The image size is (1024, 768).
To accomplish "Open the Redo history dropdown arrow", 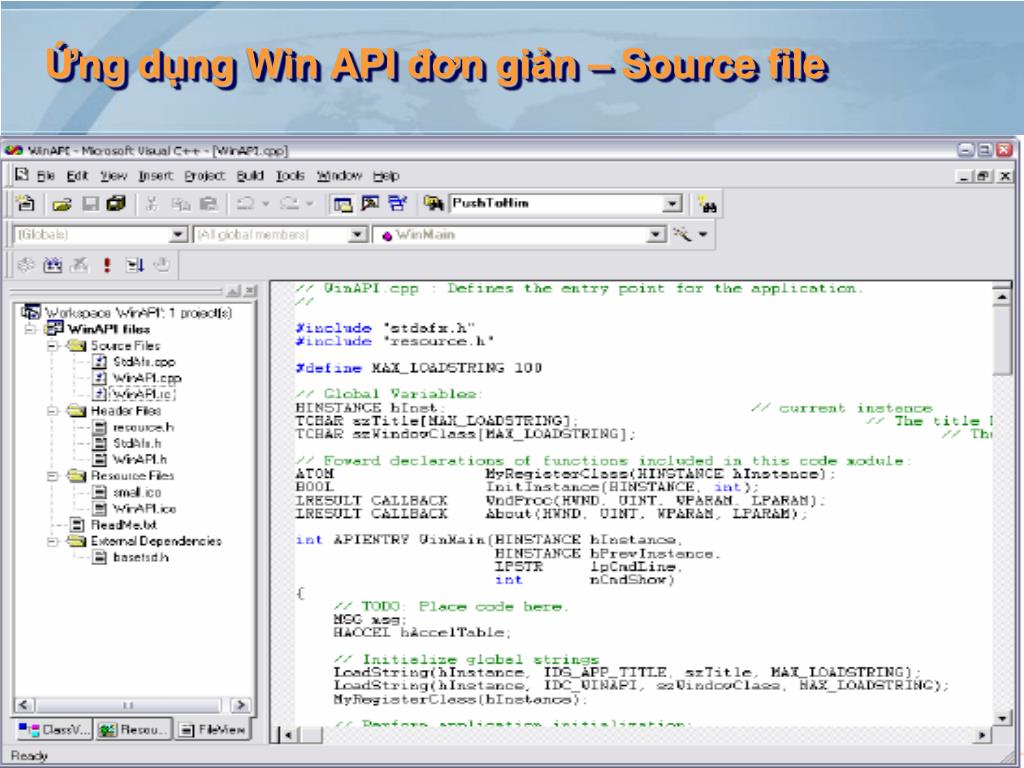I will [x=310, y=204].
